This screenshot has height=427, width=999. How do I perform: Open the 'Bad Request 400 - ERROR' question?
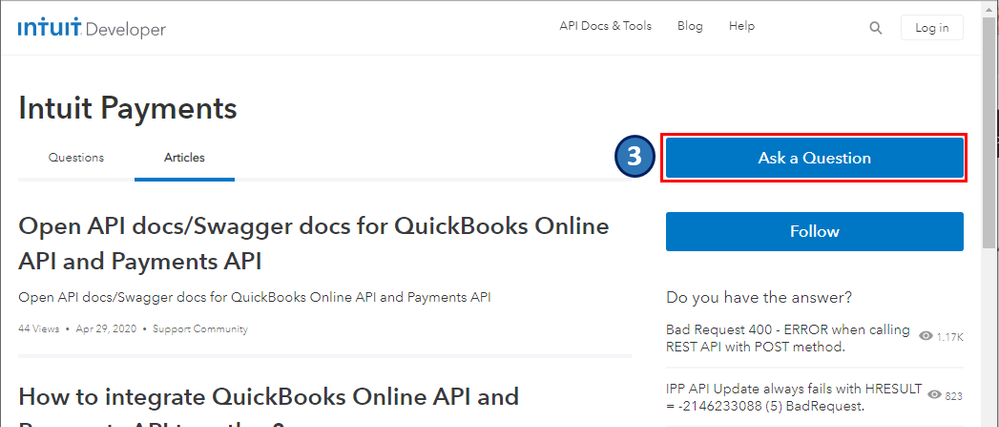pos(788,338)
